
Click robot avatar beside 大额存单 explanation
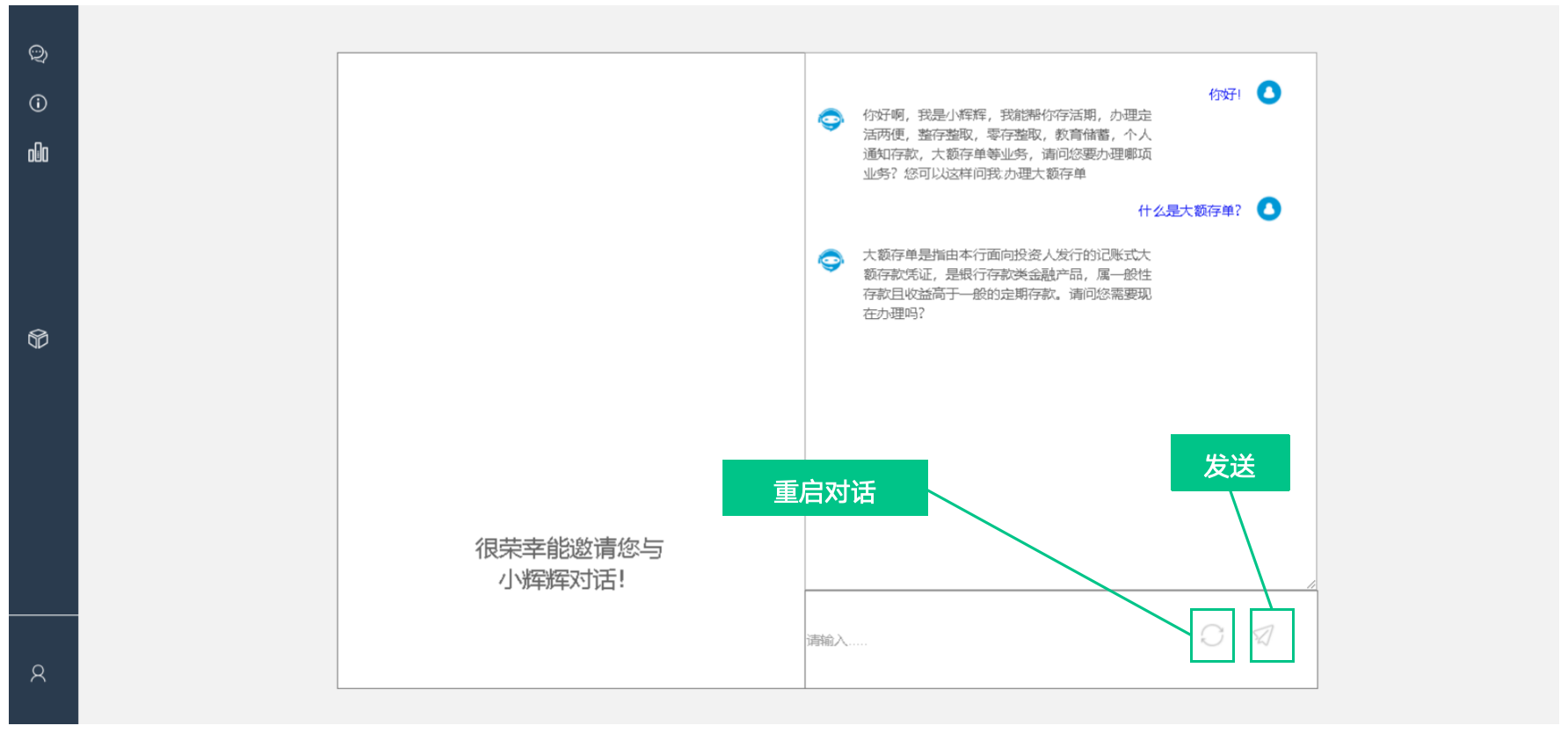pos(831,260)
